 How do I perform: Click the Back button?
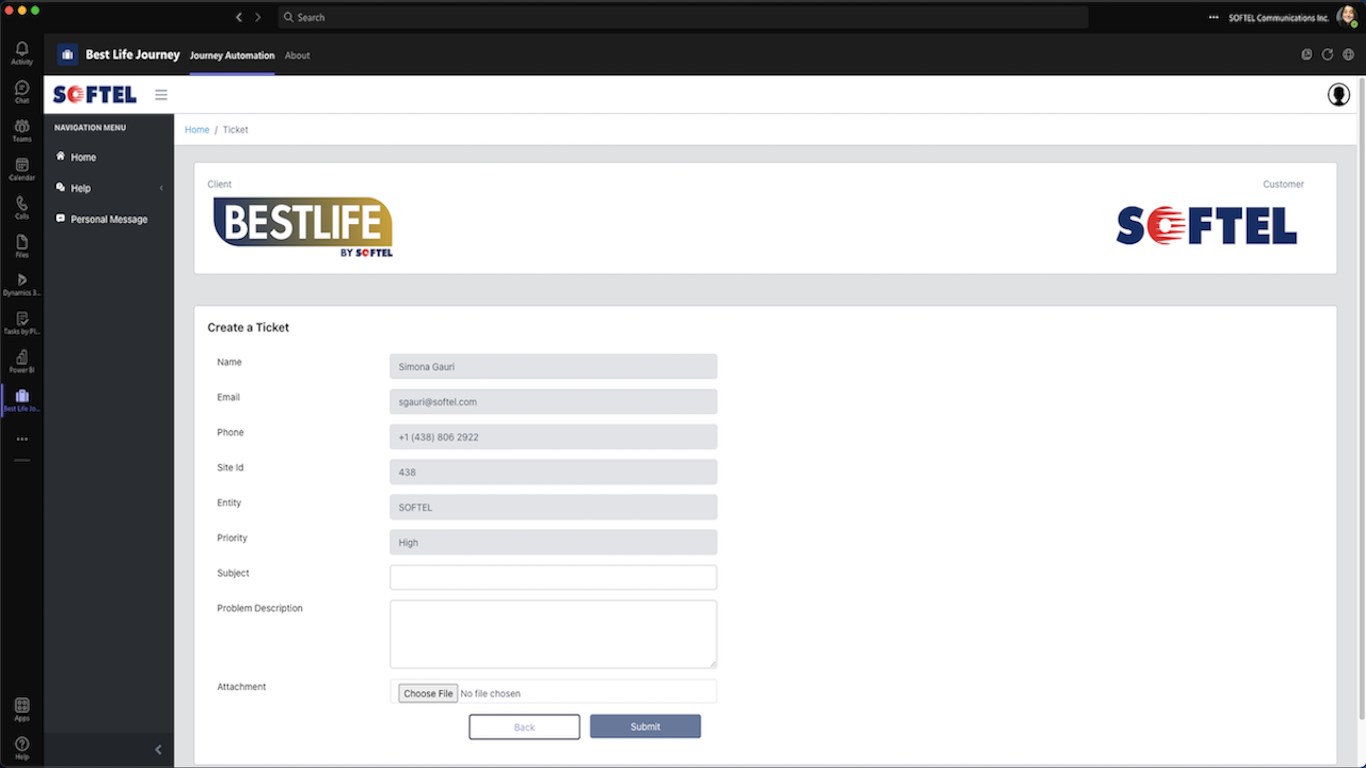(524, 727)
